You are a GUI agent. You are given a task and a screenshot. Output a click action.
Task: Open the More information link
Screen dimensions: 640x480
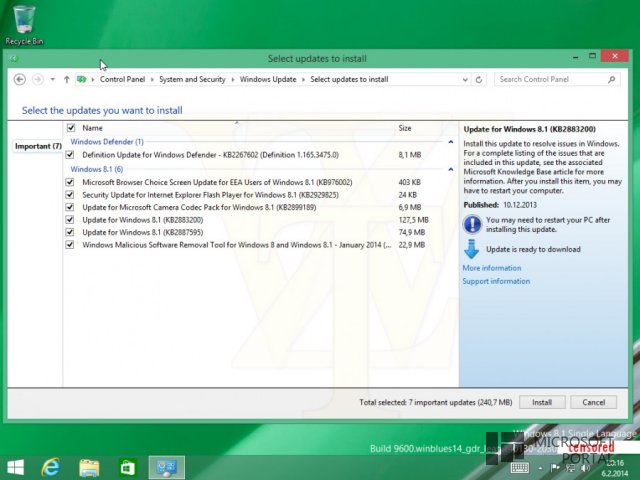[x=492, y=268]
